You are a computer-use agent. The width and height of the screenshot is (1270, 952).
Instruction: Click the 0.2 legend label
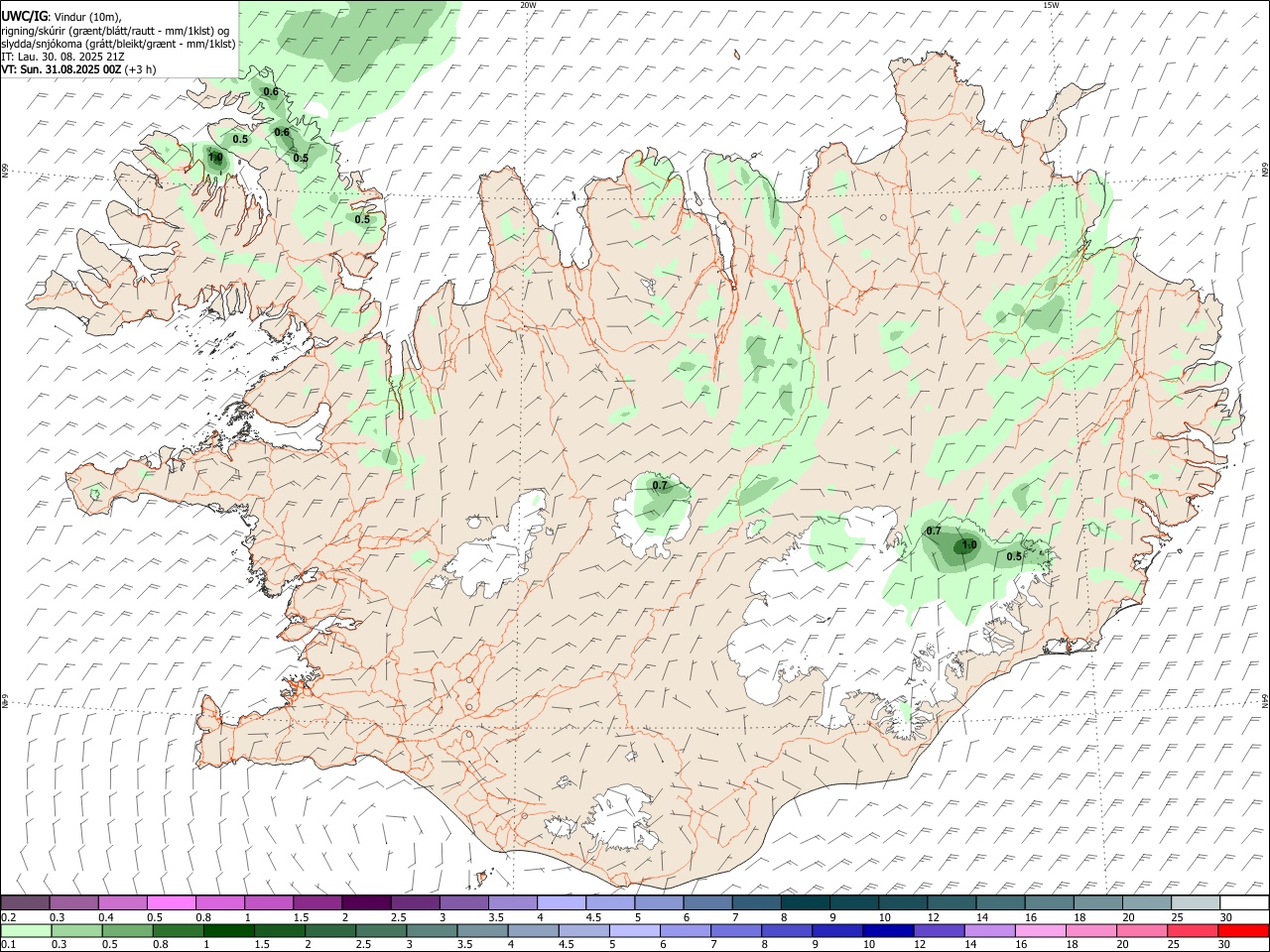[x=9, y=917]
